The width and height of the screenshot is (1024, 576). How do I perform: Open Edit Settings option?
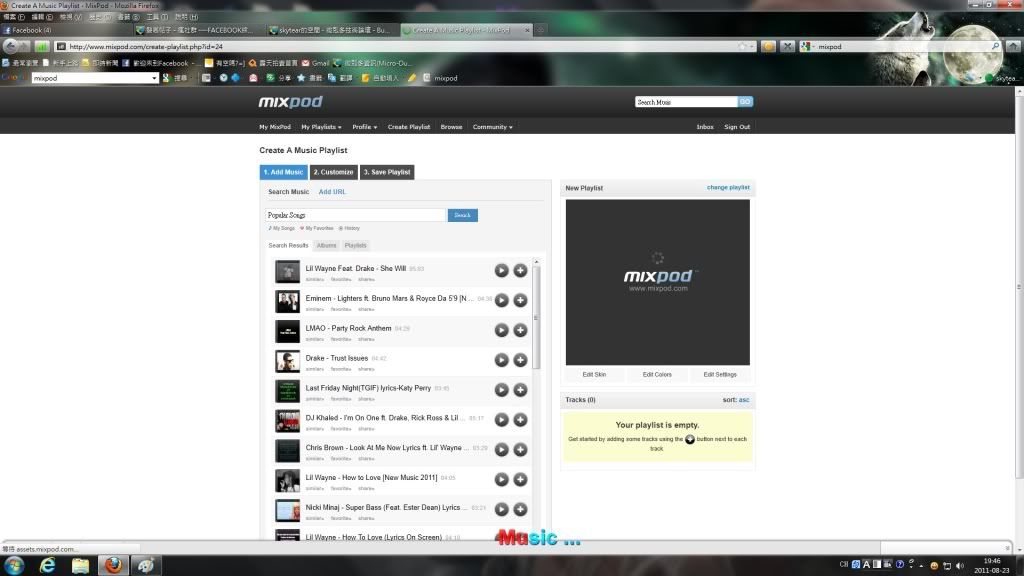coord(720,375)
